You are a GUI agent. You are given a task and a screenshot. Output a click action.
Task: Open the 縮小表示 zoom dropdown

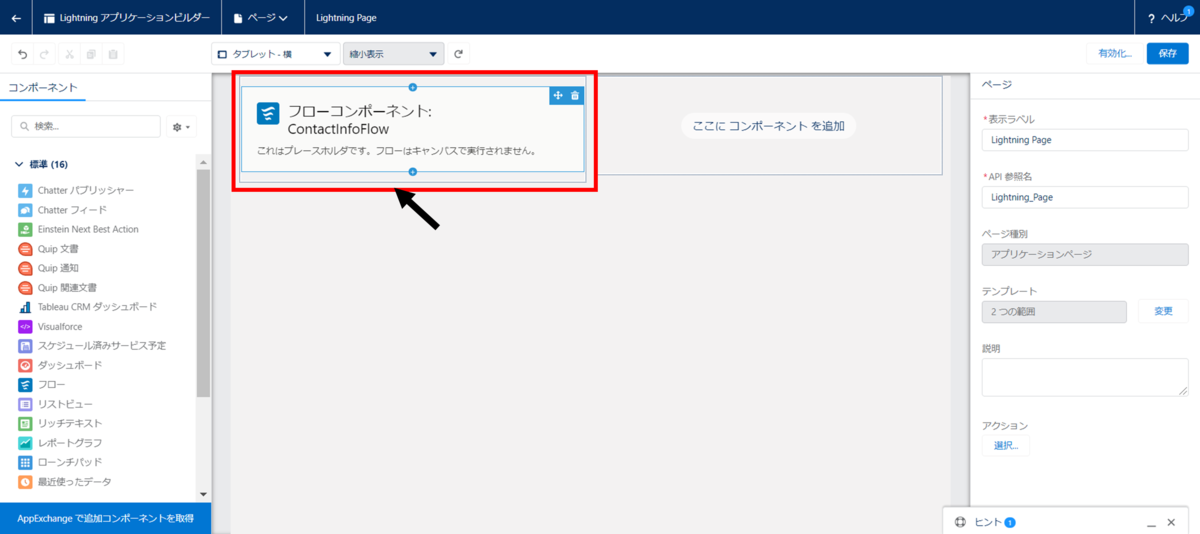[x=393, y=54]
